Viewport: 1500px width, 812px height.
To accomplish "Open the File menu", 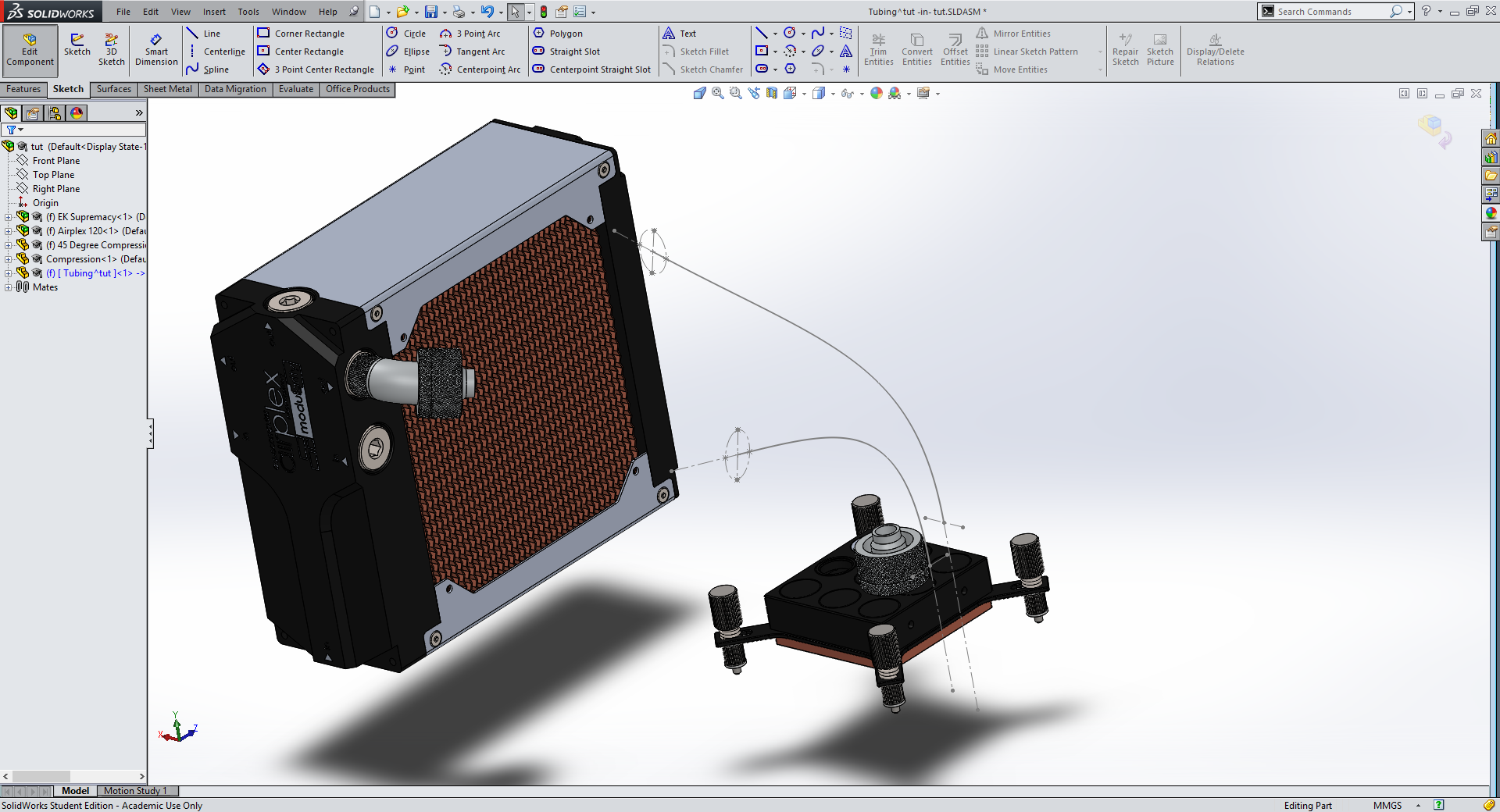I will coord(123,12).
